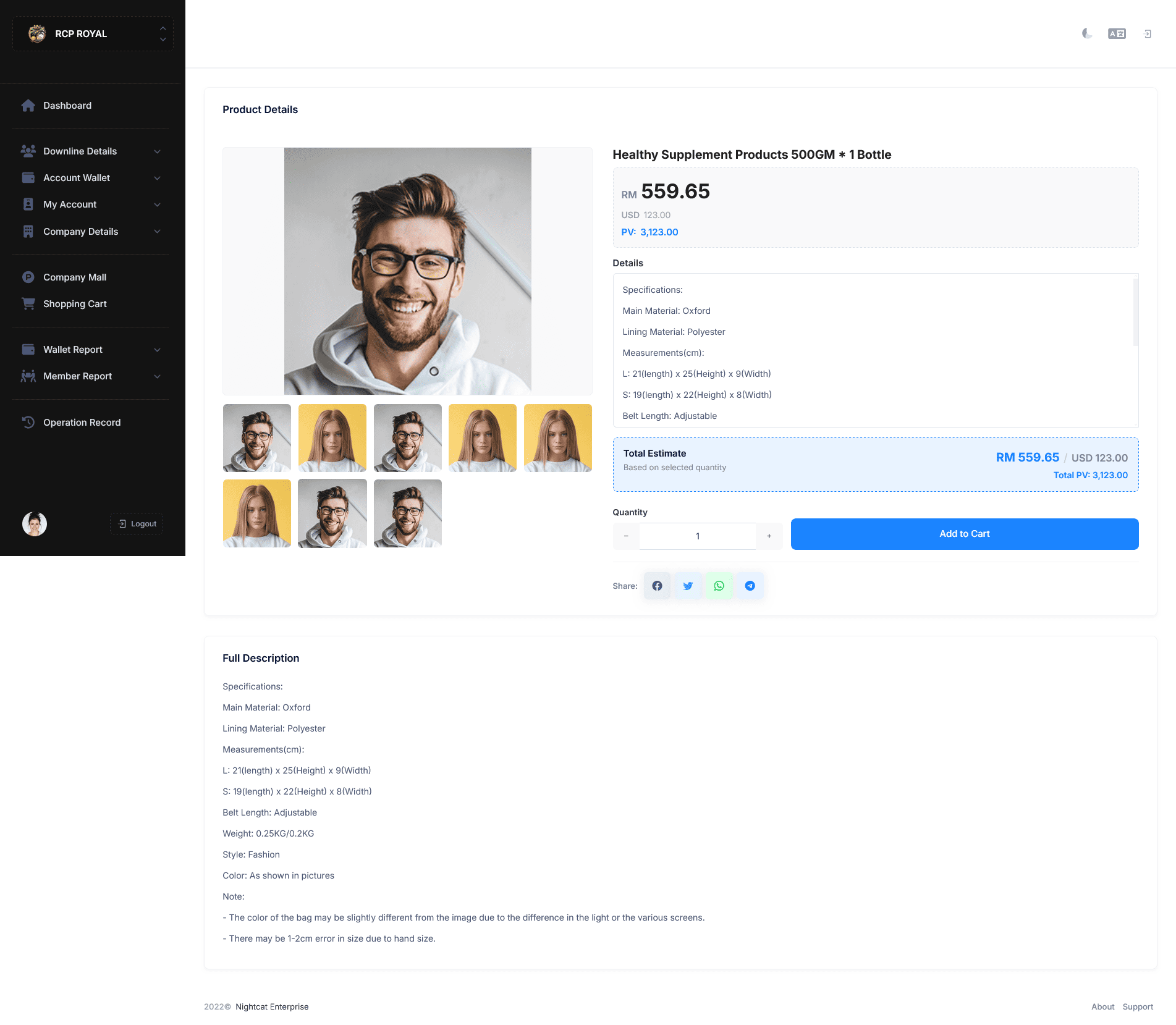Click the main product image
Viewport: 1176px width, 1025px height.
coord(408,271)
